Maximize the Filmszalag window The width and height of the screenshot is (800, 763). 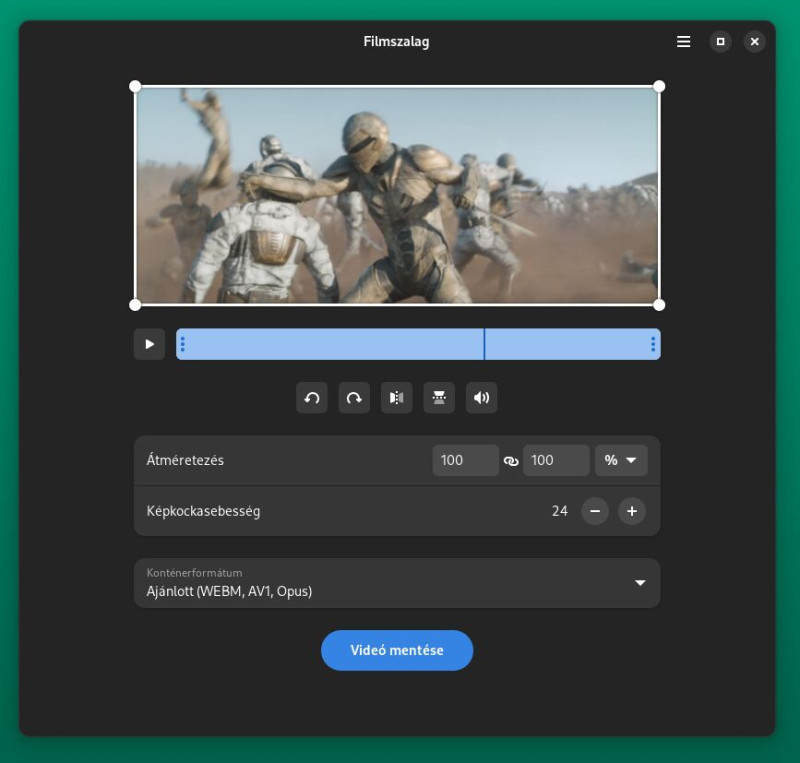[720, 41]
